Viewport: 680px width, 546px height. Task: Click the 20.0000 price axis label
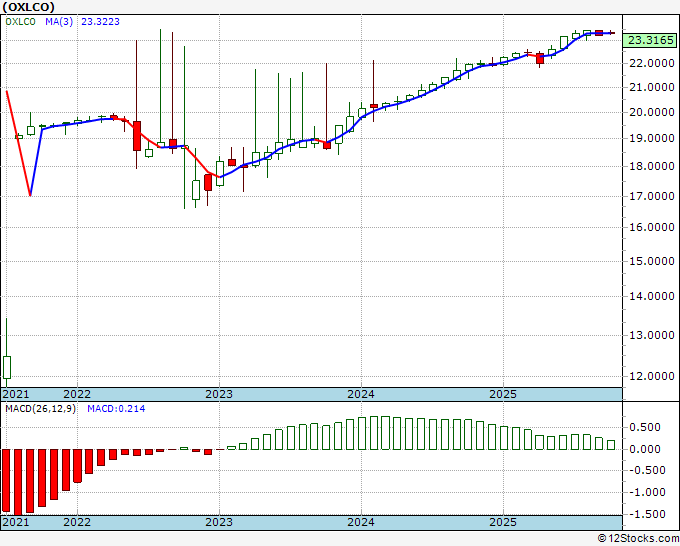click(x=652, y=112)
